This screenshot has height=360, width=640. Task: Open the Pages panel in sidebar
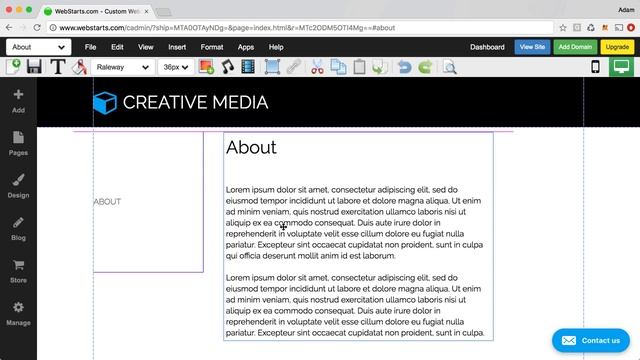point(18,144)
